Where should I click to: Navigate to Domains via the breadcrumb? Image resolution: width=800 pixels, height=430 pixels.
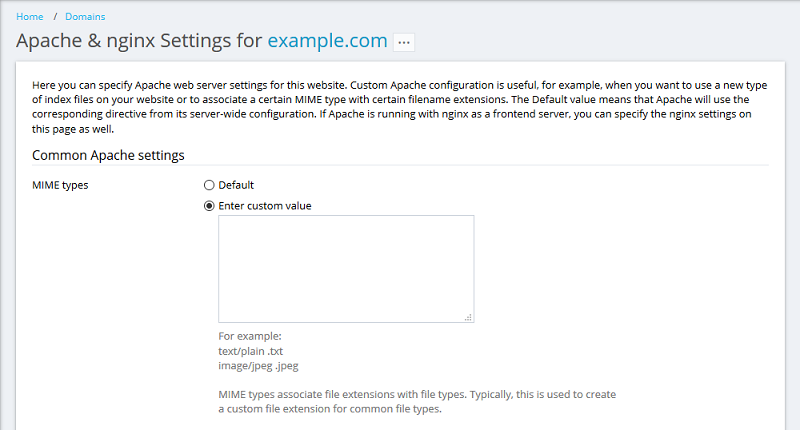[x=86, y=17]
